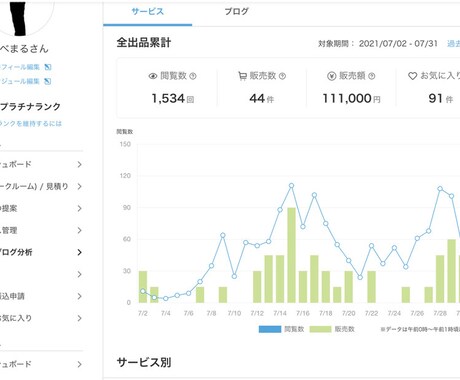Click the help icon next to 販売数

tap(282, 76)
